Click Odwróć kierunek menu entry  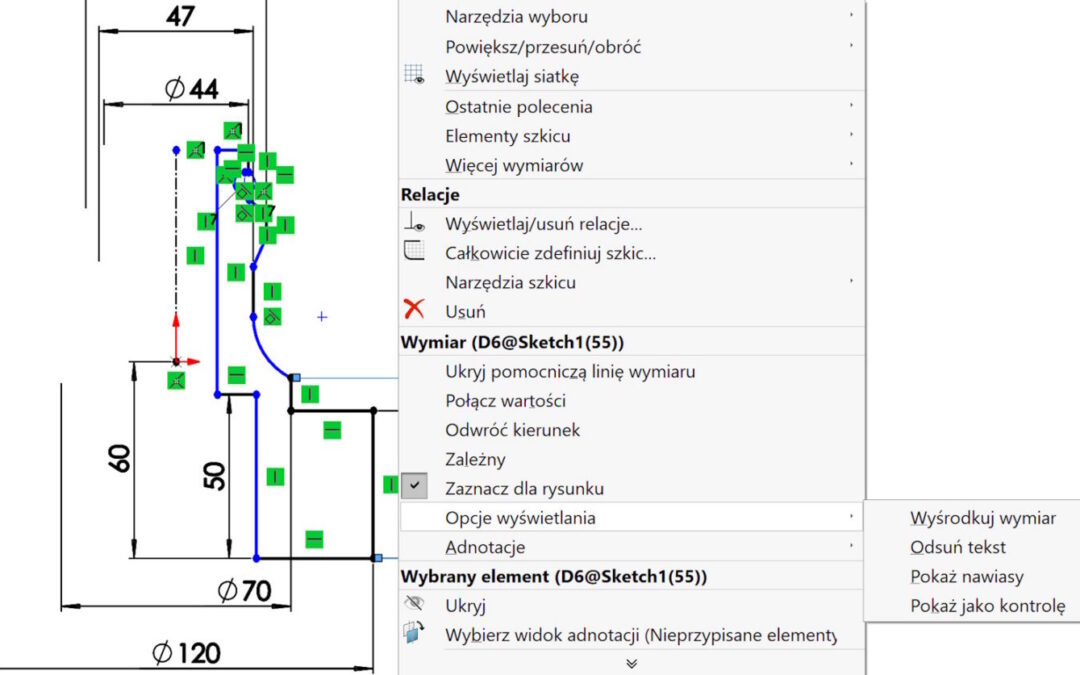pos(512,430)
